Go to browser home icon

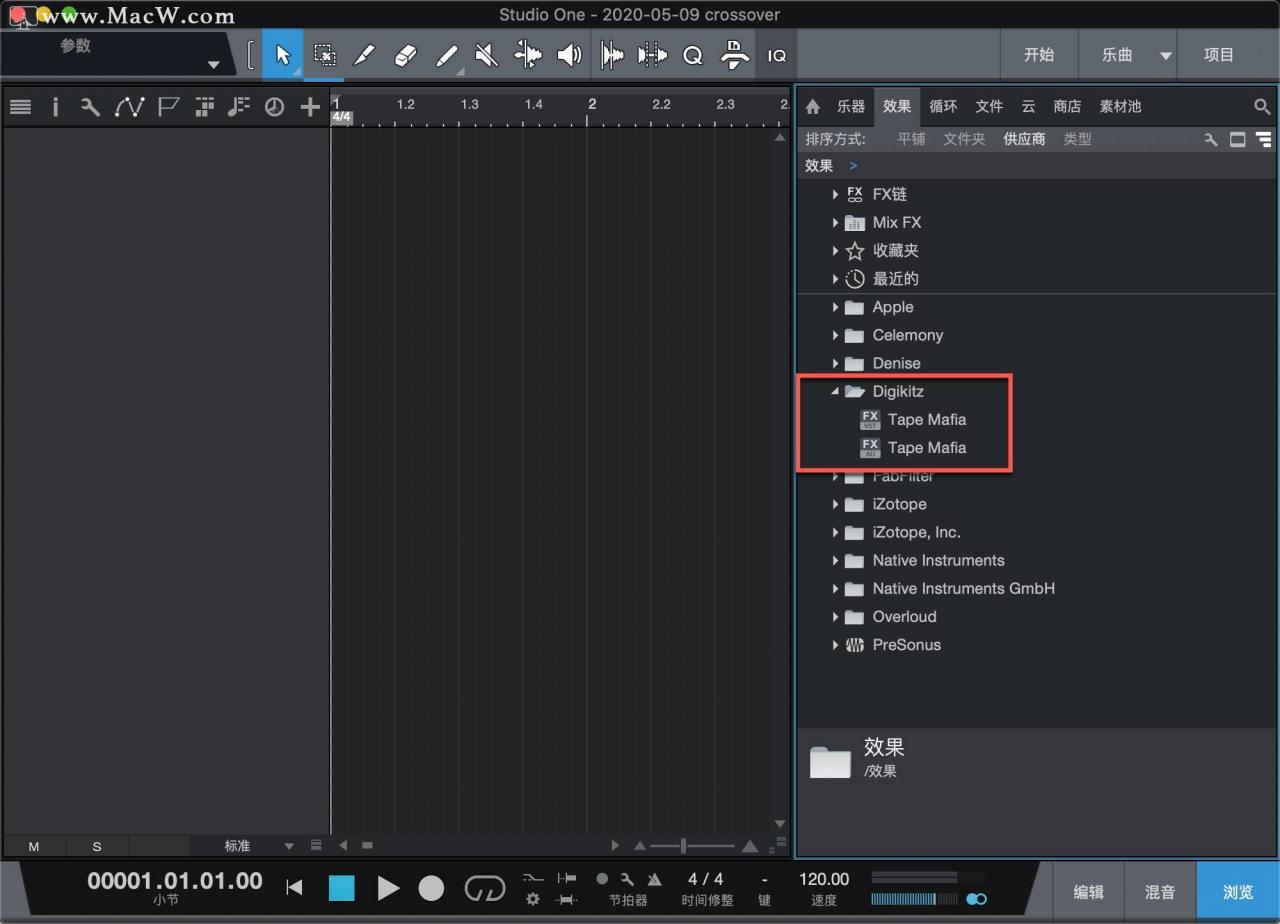tap(813, 107)
